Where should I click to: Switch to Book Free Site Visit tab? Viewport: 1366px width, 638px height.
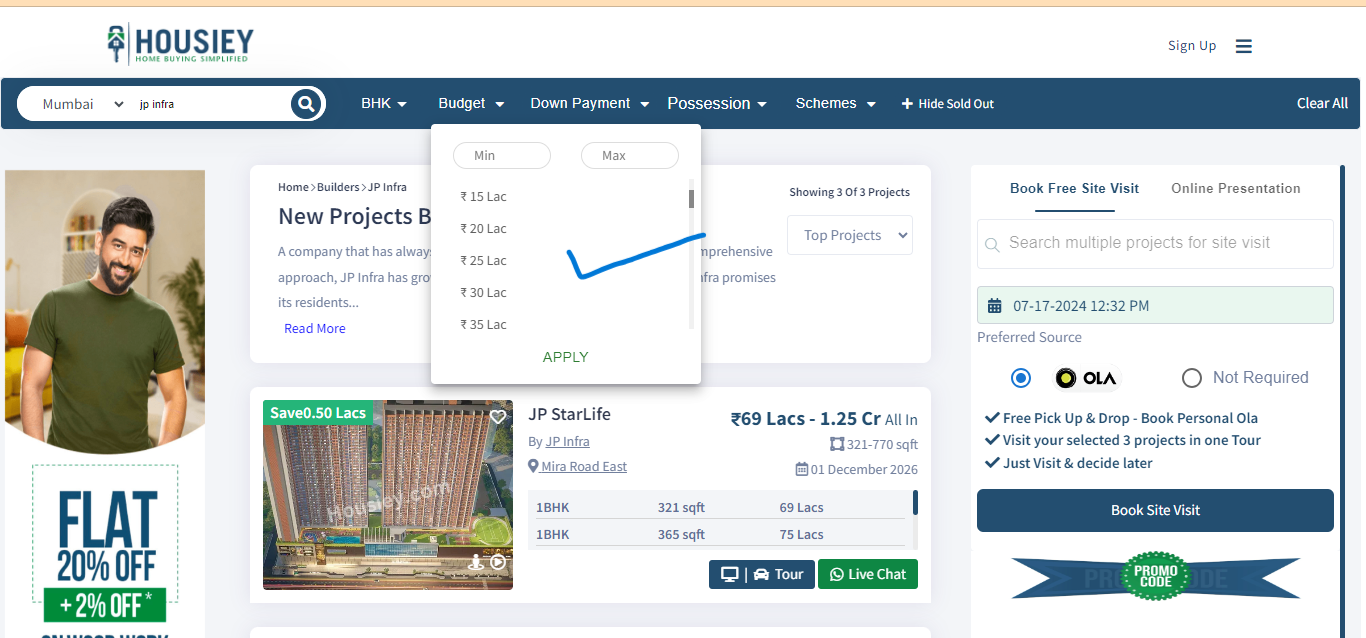[x=1074, y=188]
